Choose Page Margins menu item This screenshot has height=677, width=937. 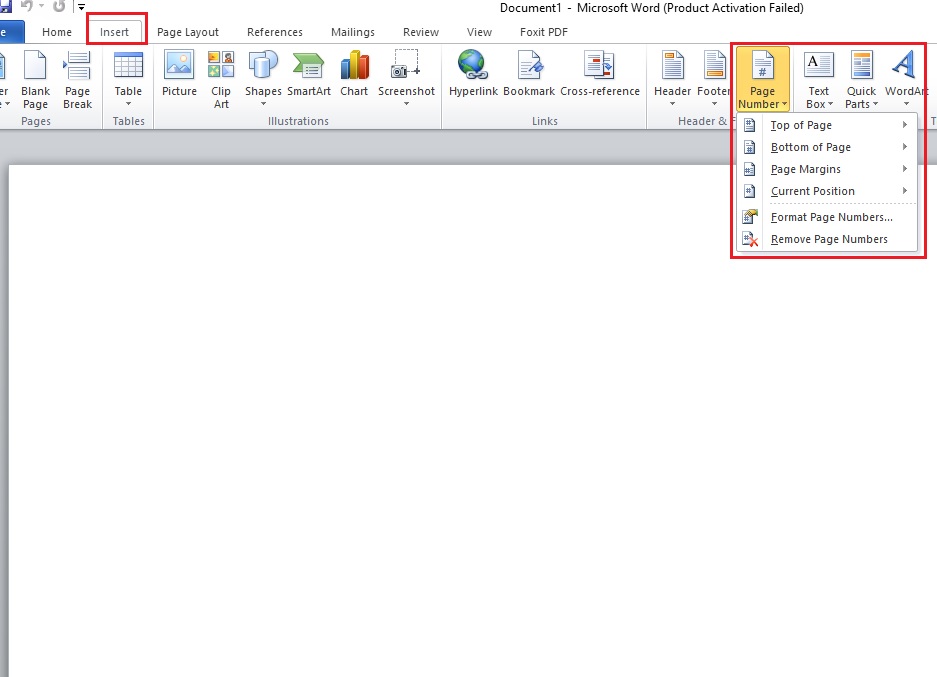pyautogui.click(x=827, y=169)
